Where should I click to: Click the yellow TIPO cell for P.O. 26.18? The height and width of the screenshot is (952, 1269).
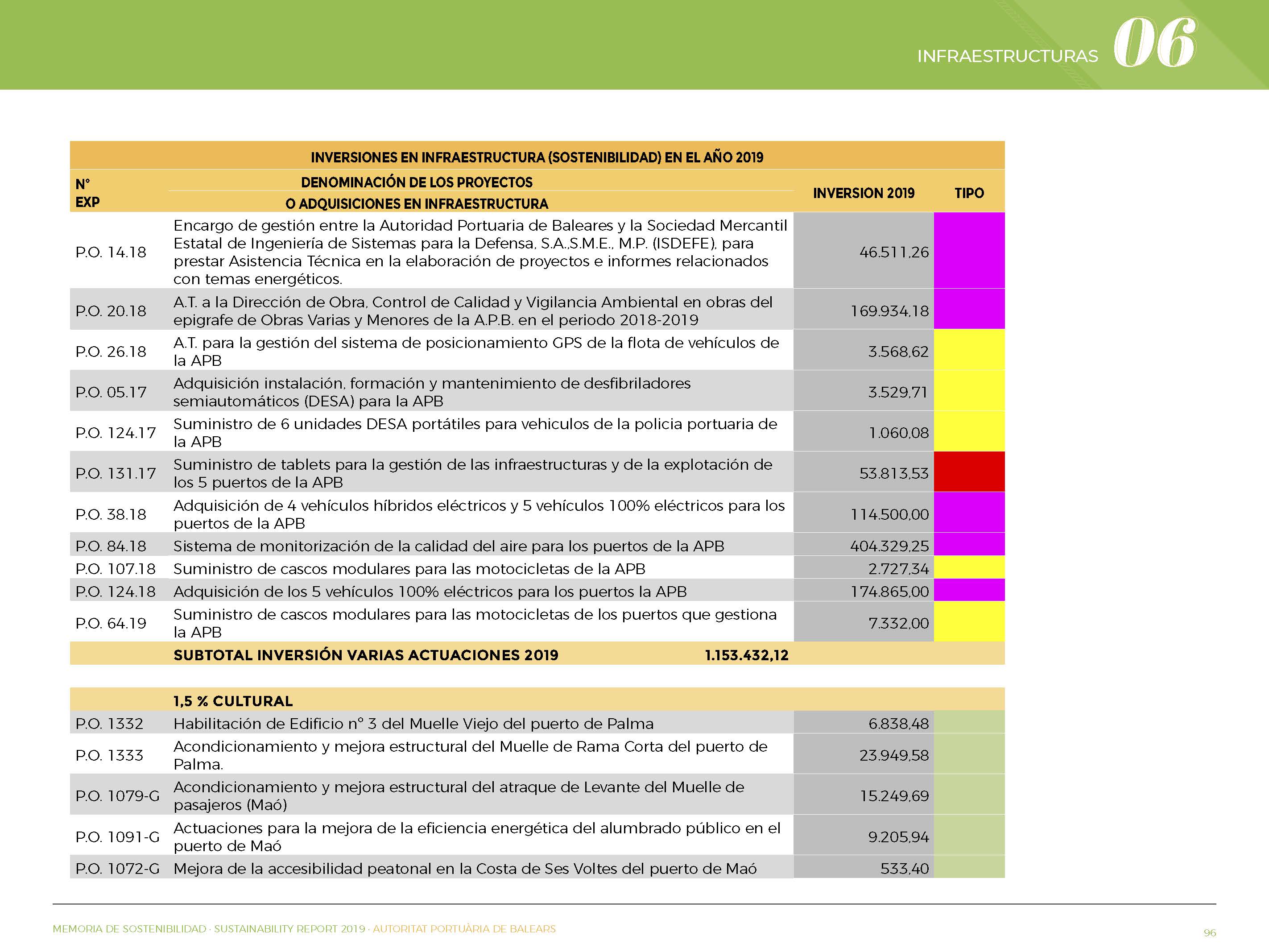click(x=969, y=349)
